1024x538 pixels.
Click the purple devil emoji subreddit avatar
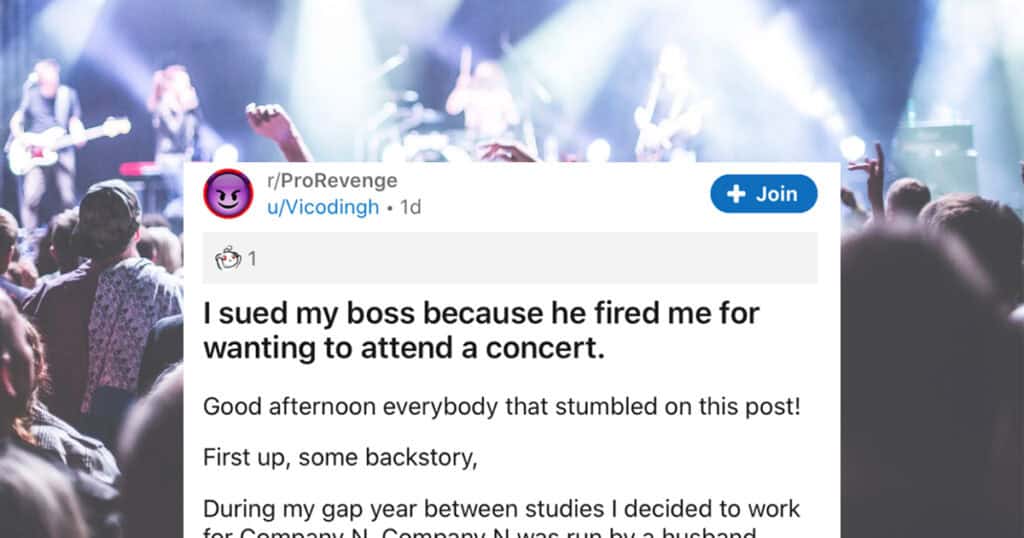click(228, 194)
